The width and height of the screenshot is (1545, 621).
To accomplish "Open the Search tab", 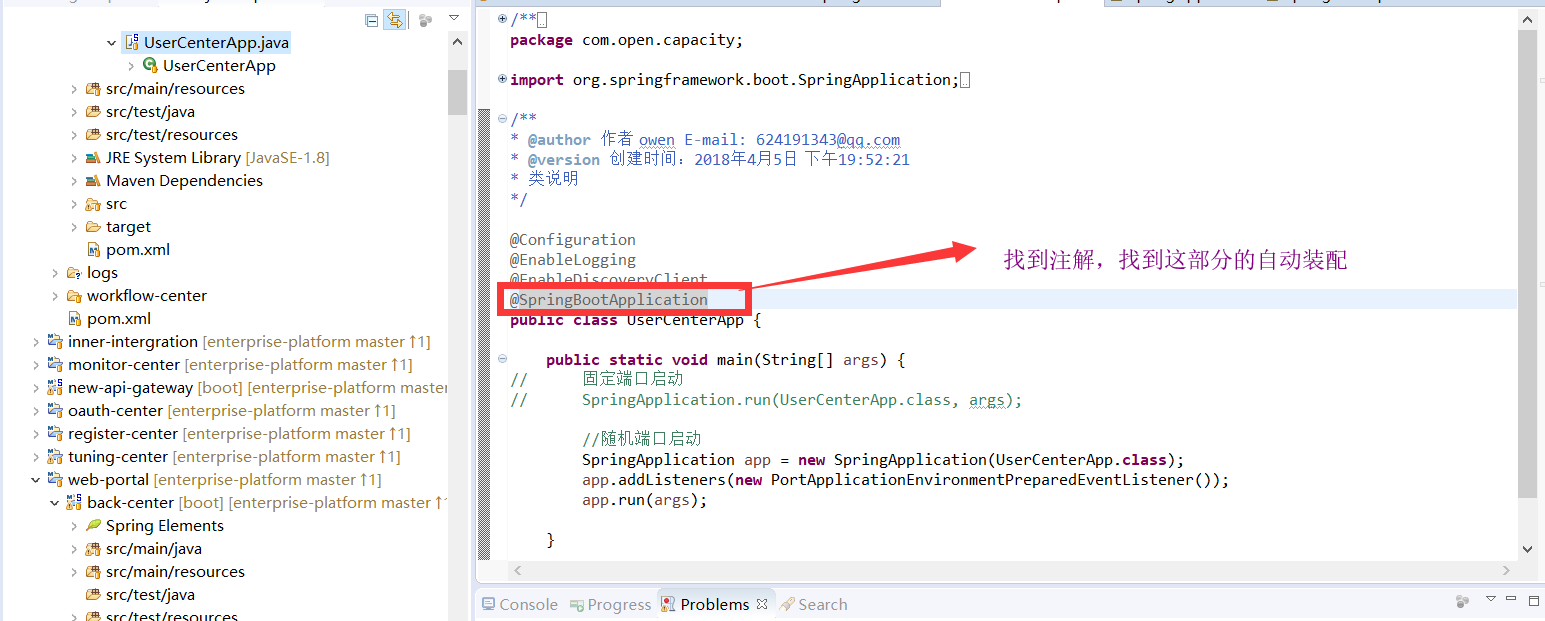I will [x=813, y=604].
